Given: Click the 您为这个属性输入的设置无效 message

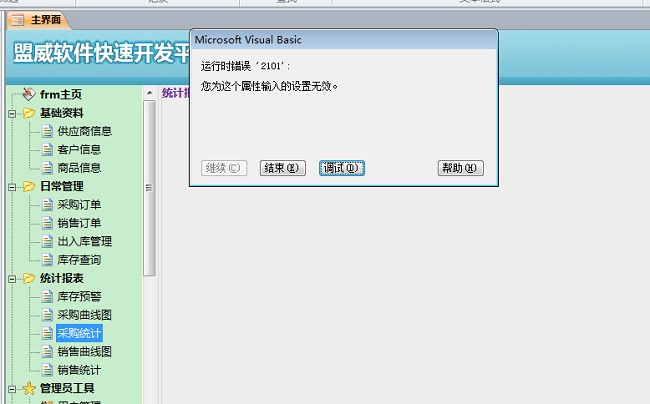Looking at the screenshot, I should tap(269, 86).
